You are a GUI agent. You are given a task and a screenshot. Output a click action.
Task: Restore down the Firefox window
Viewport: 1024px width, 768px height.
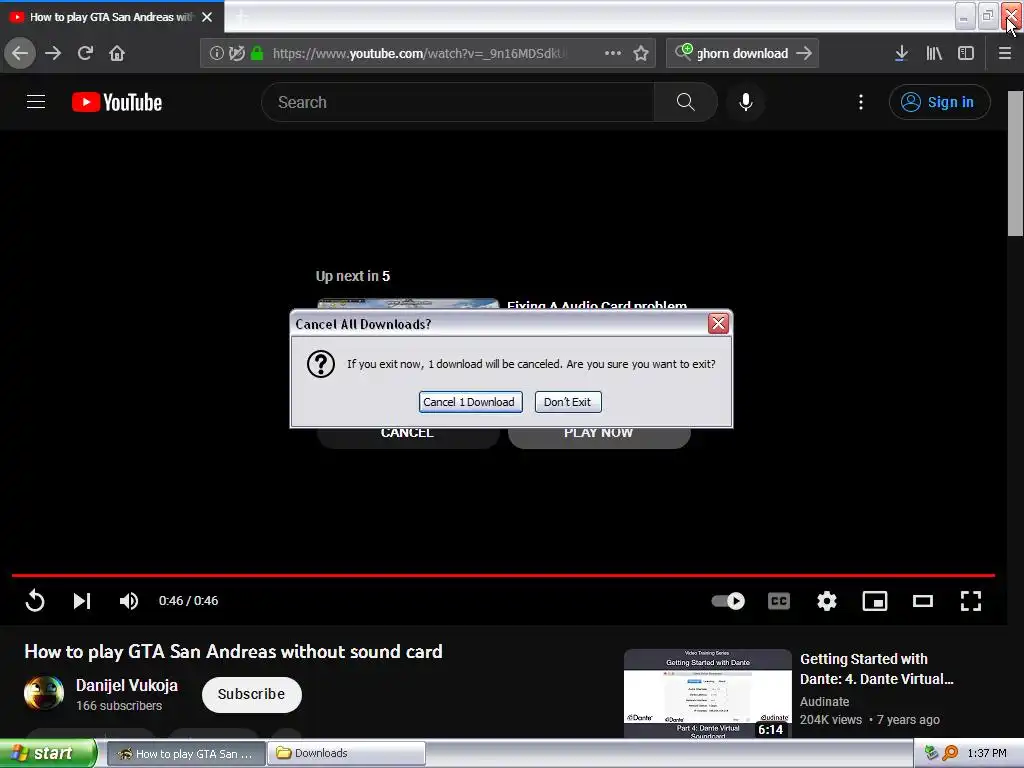(x=988, y=16)
